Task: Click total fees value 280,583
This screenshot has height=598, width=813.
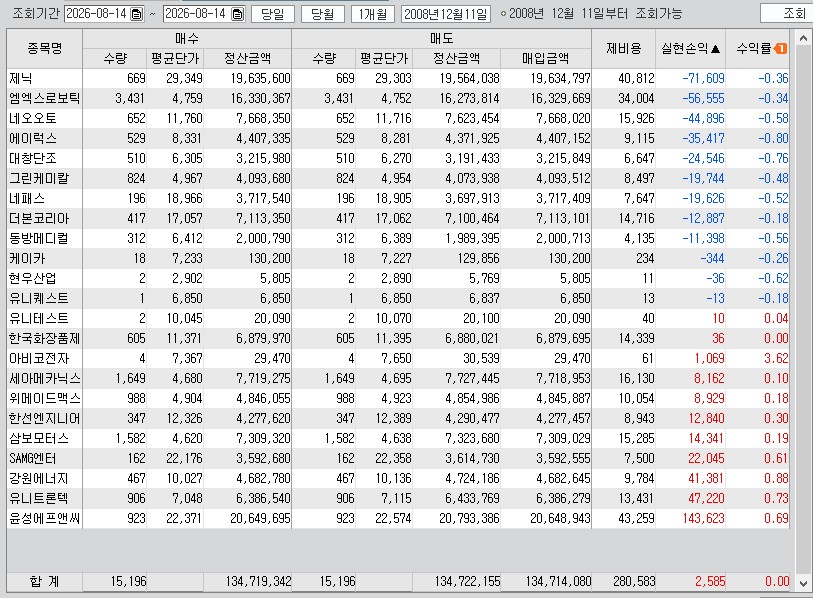Action: point(634,582)
